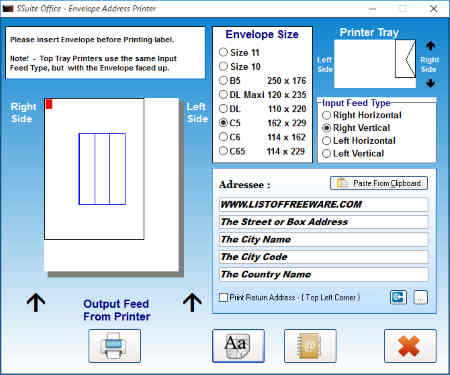Click The City Name field
The height and width of the screenshot is (375, 450).
point(323,239)
